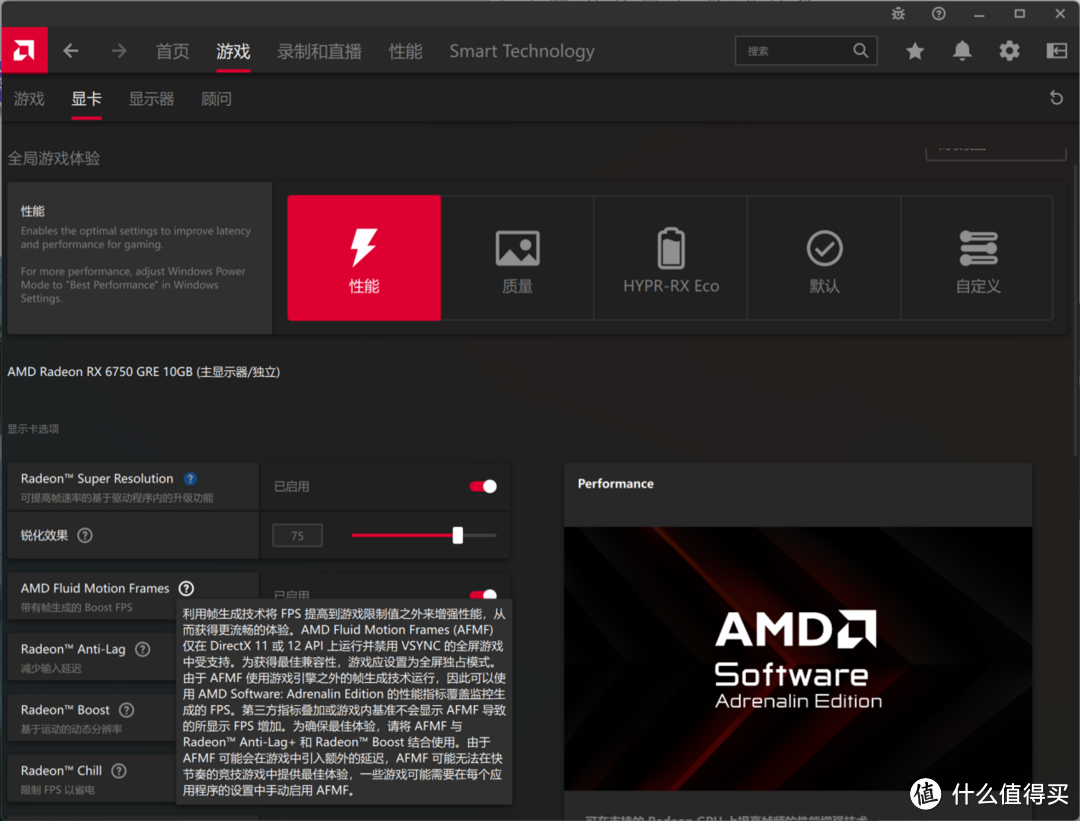Click the partially hidden dropdown near top right
Image resolution: width=1080 pixels, height=821 pixels.
click(x=995, y=152)
